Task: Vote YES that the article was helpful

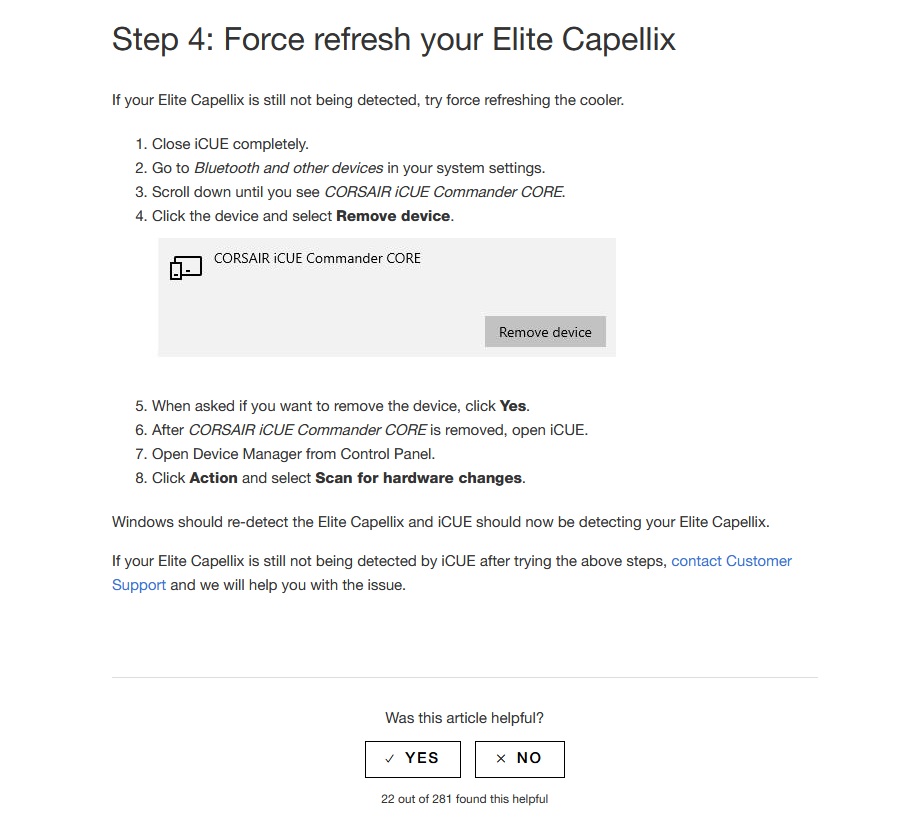Action: click(x=413, y=759)
